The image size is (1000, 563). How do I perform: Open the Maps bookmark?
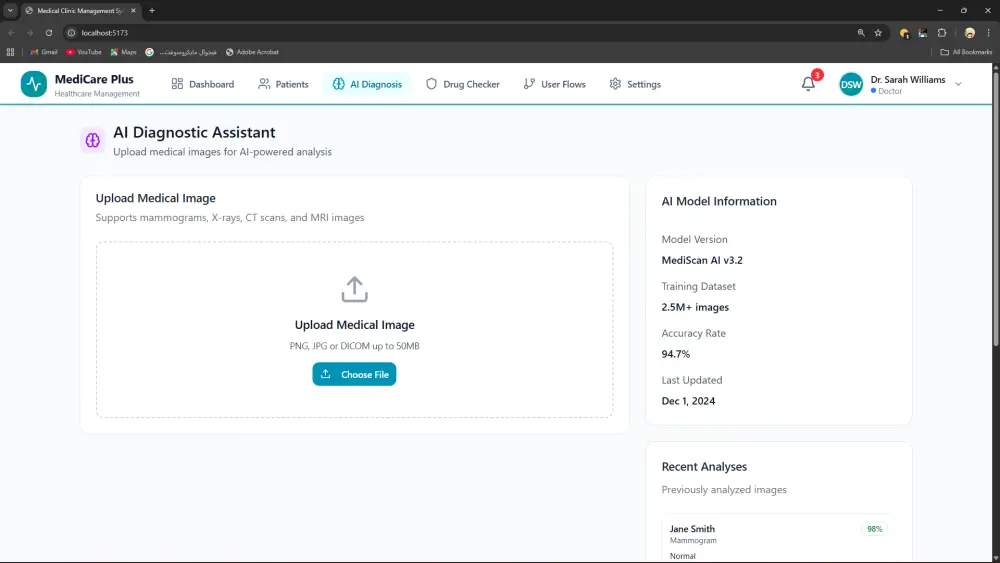[124, 52]
